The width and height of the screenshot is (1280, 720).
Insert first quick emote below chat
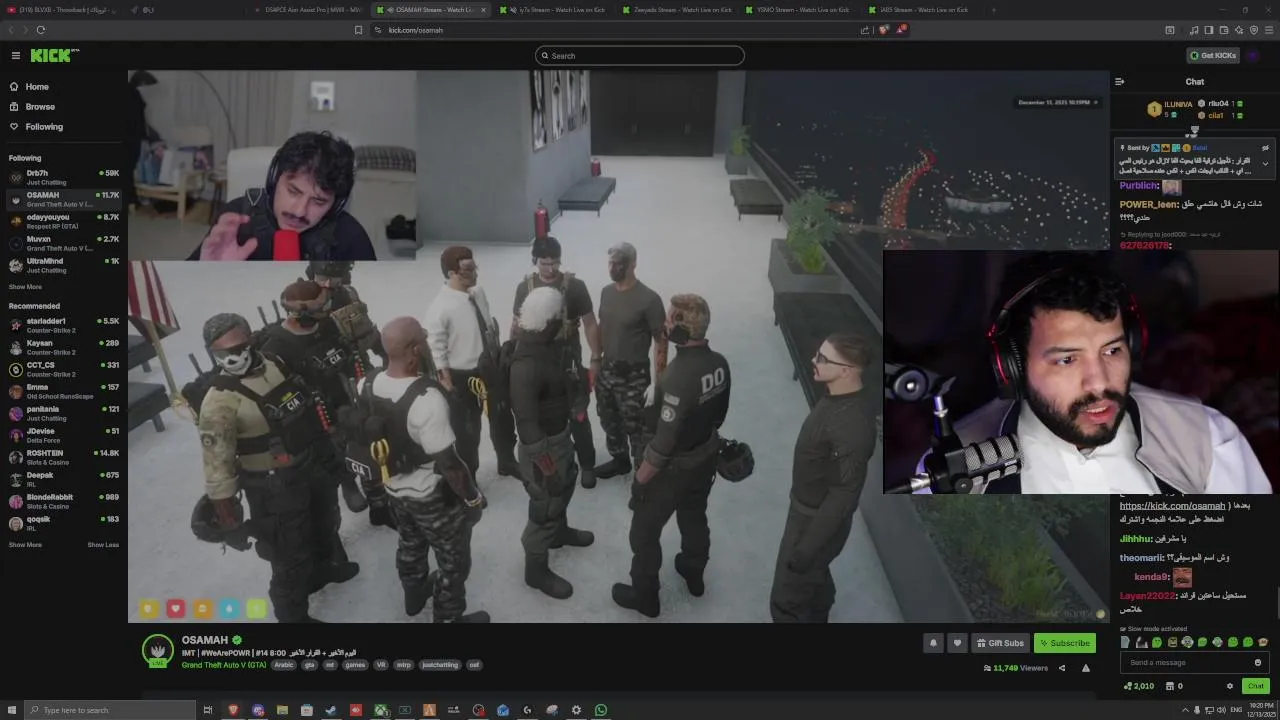coord(1126,642)
